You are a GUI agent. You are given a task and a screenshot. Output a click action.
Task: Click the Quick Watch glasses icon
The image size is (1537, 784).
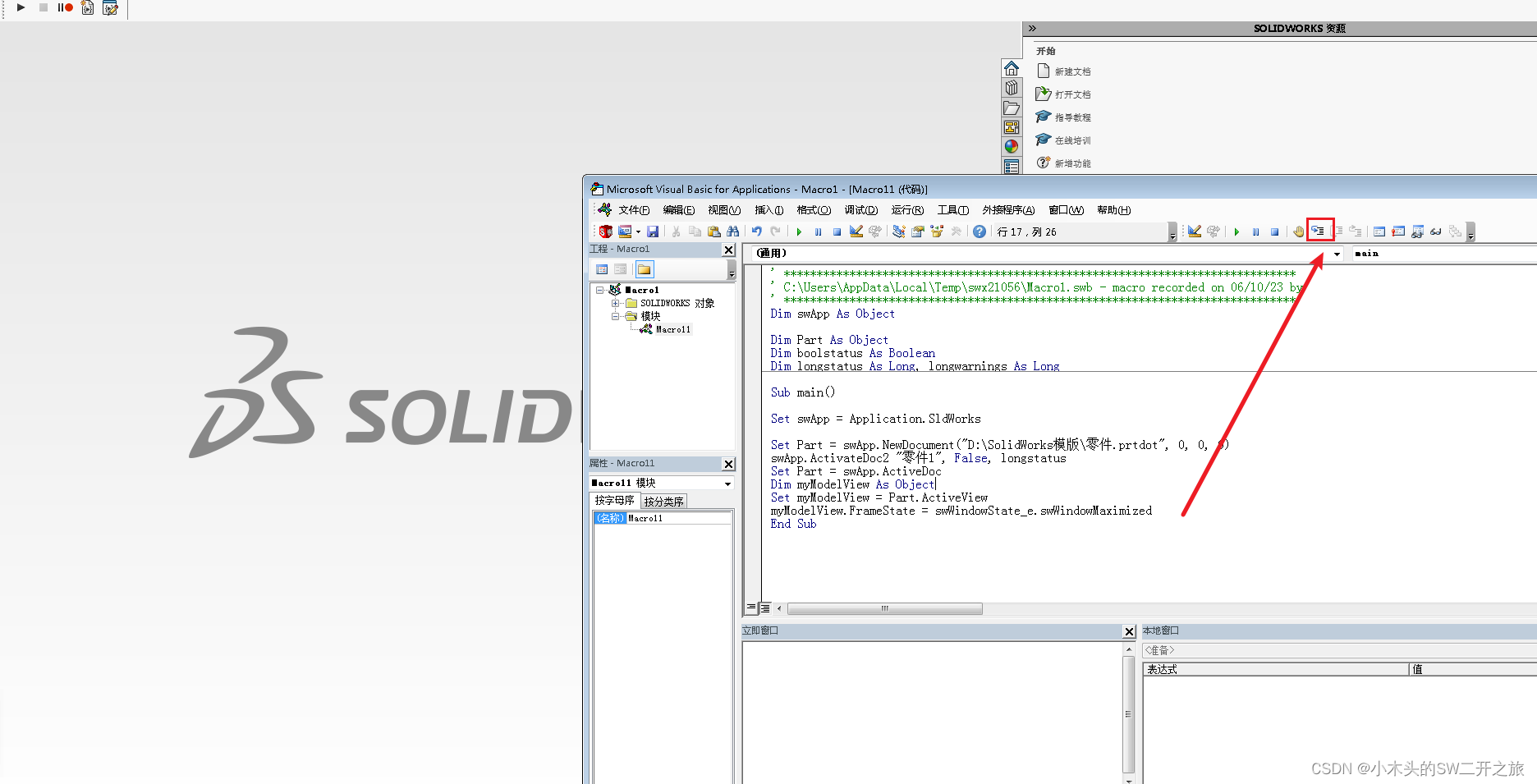tap(1436, 232)
